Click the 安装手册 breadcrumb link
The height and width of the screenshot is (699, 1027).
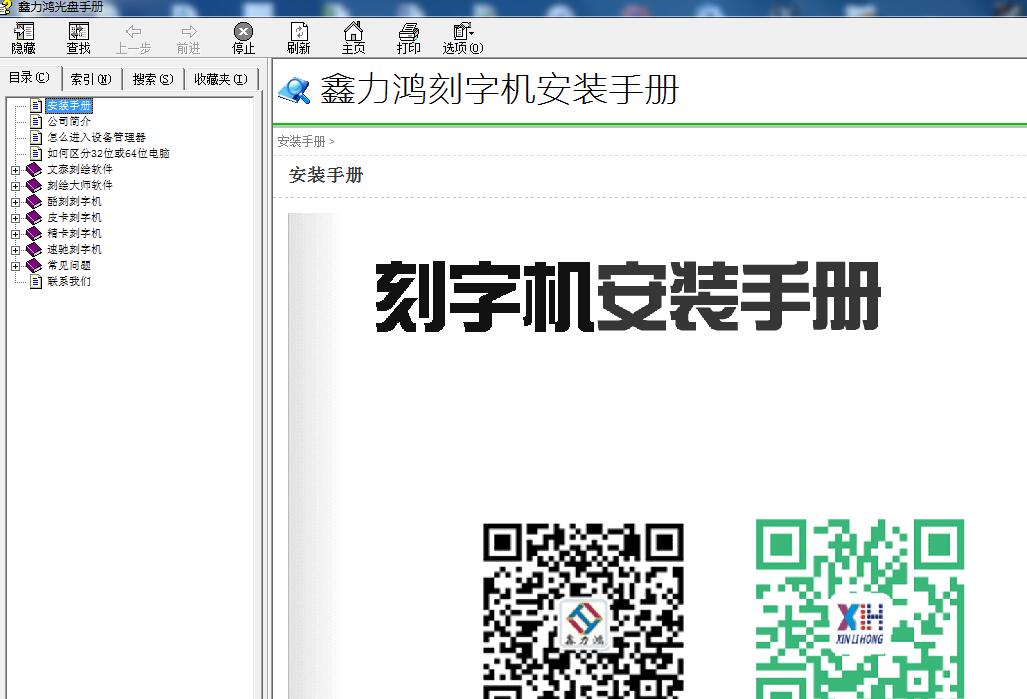(301, 141)
